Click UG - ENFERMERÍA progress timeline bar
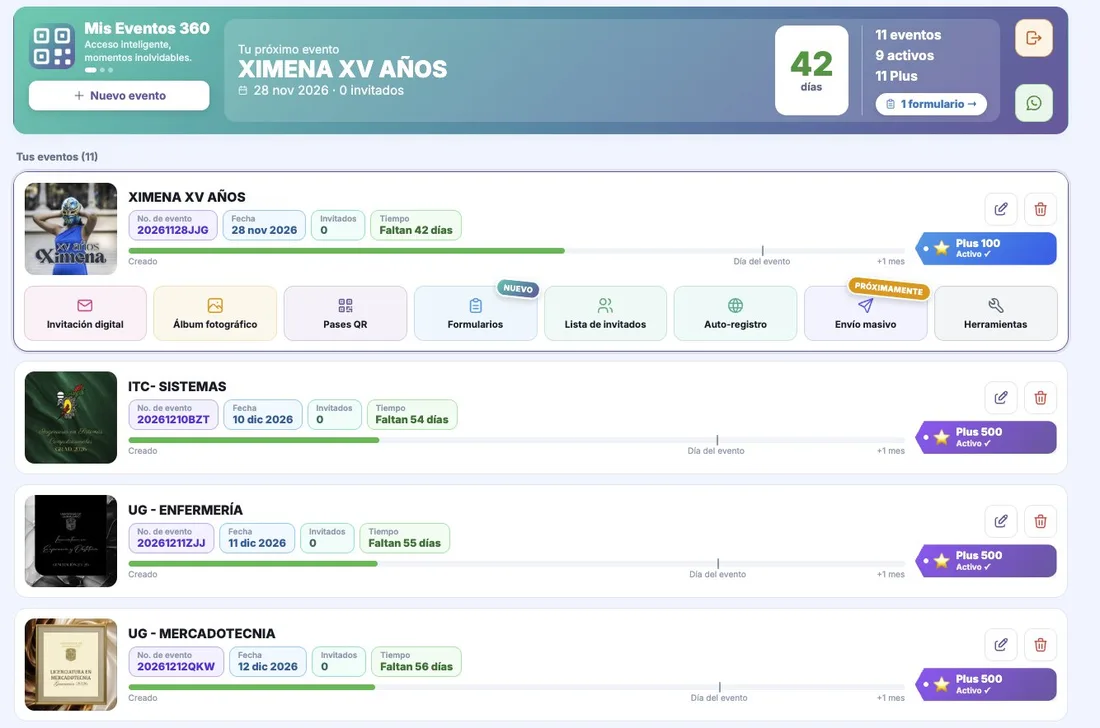The image size is (1100, 728). [516, 563]
